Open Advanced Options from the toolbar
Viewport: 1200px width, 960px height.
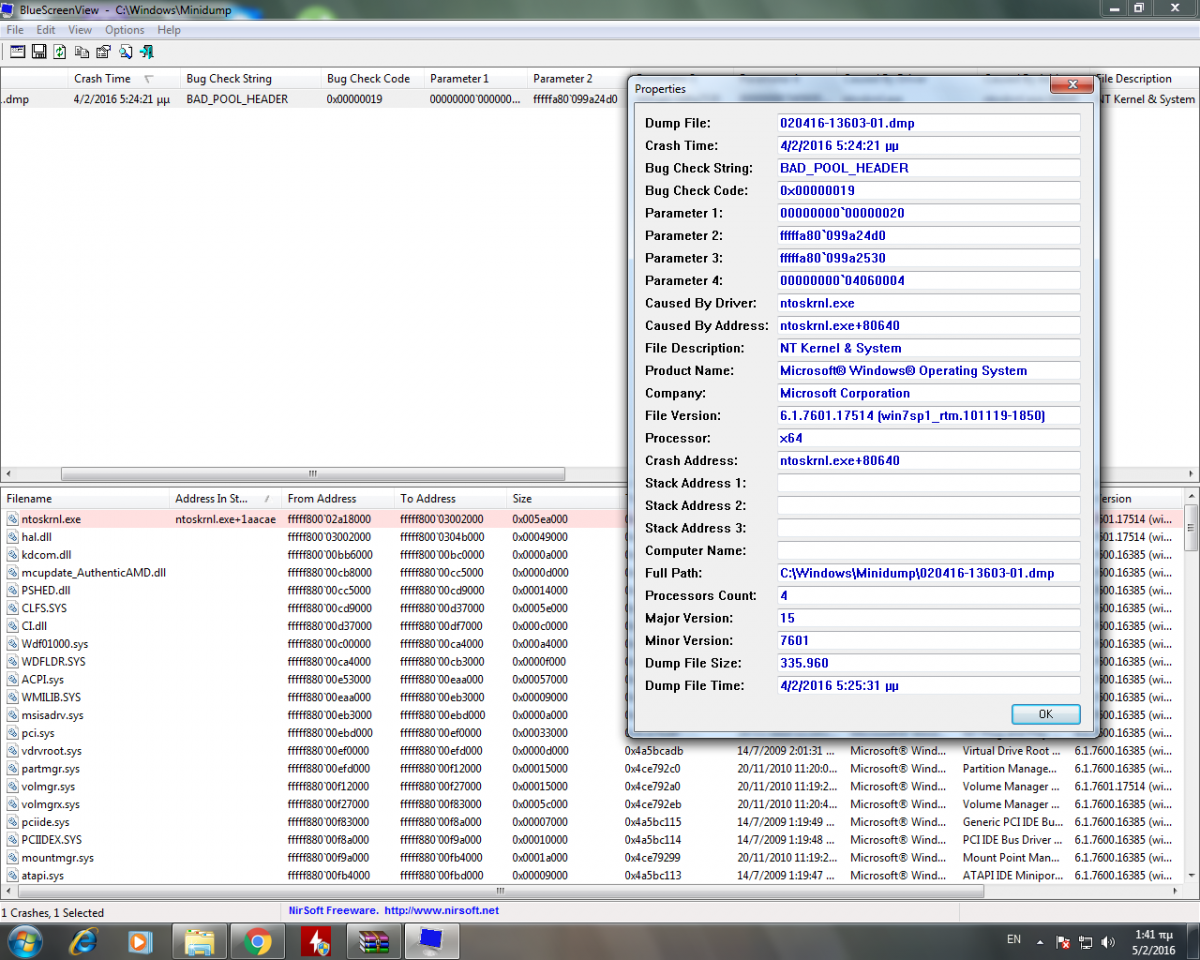[17, 51]
